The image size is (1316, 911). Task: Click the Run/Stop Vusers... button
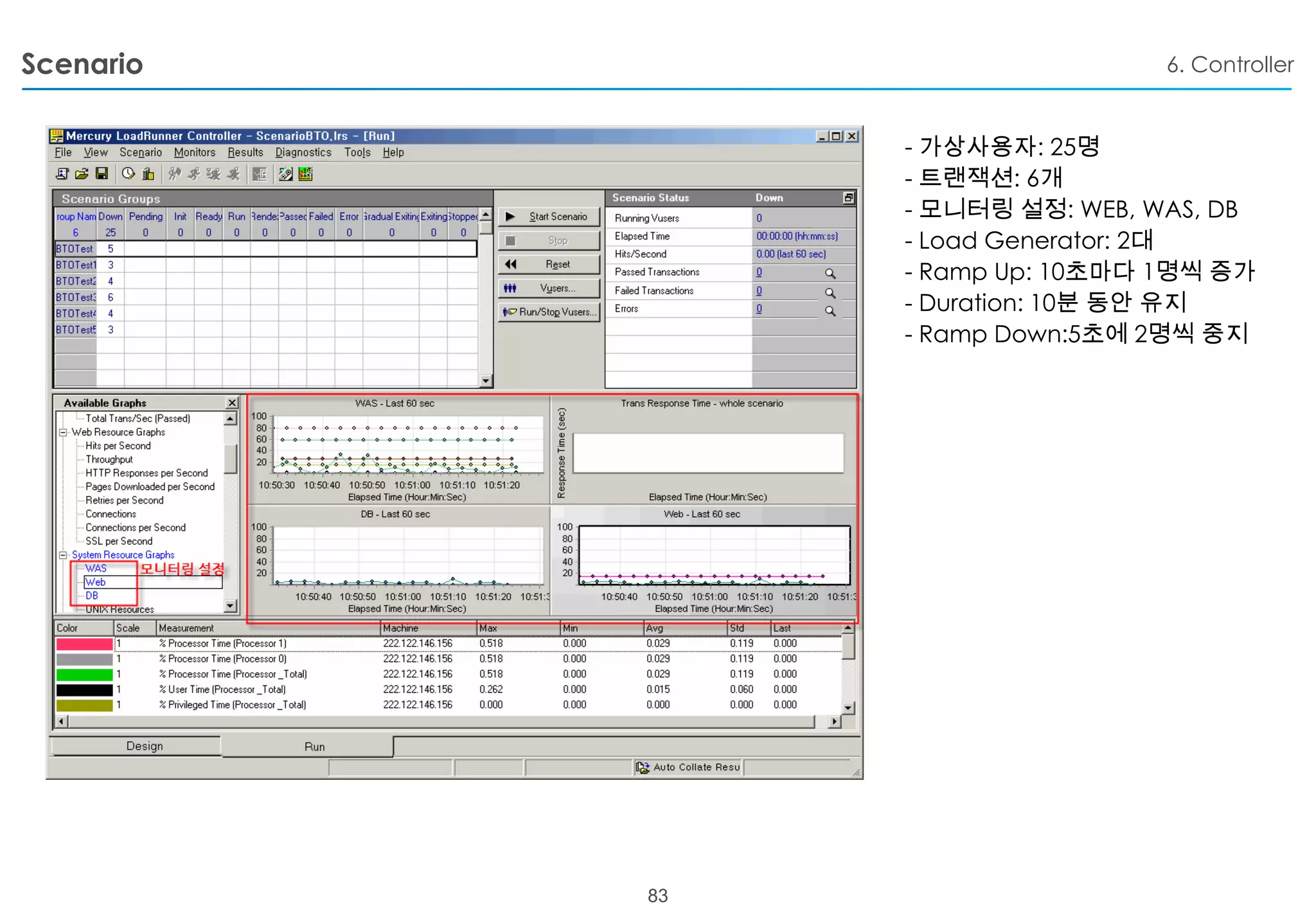[549, 312]
